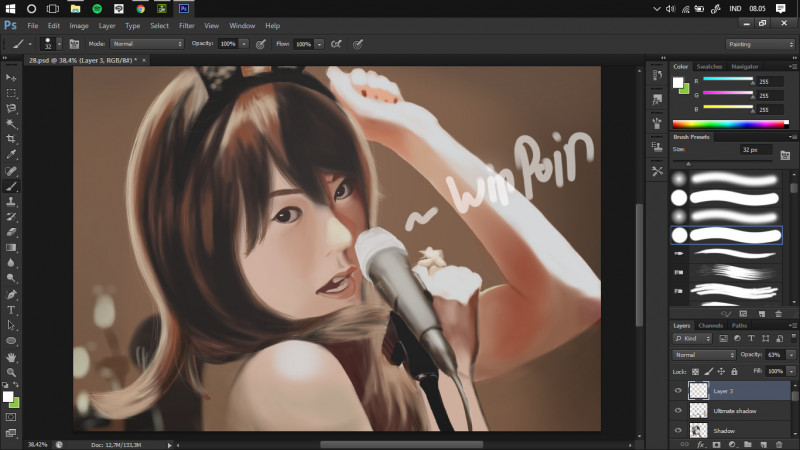Toggle pressure for opacity button
This screenshot has height=450, width=800.
point(261,44)
